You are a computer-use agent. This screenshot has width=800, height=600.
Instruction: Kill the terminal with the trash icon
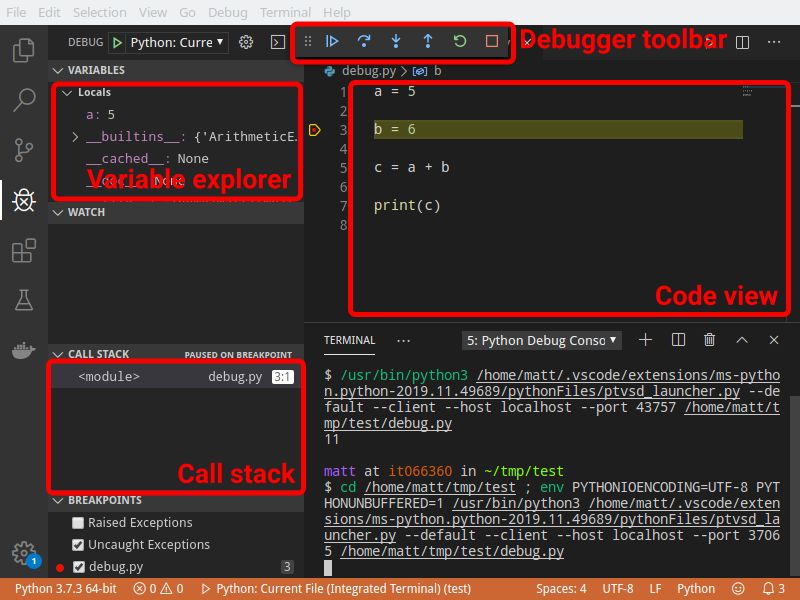pos(709,340)
